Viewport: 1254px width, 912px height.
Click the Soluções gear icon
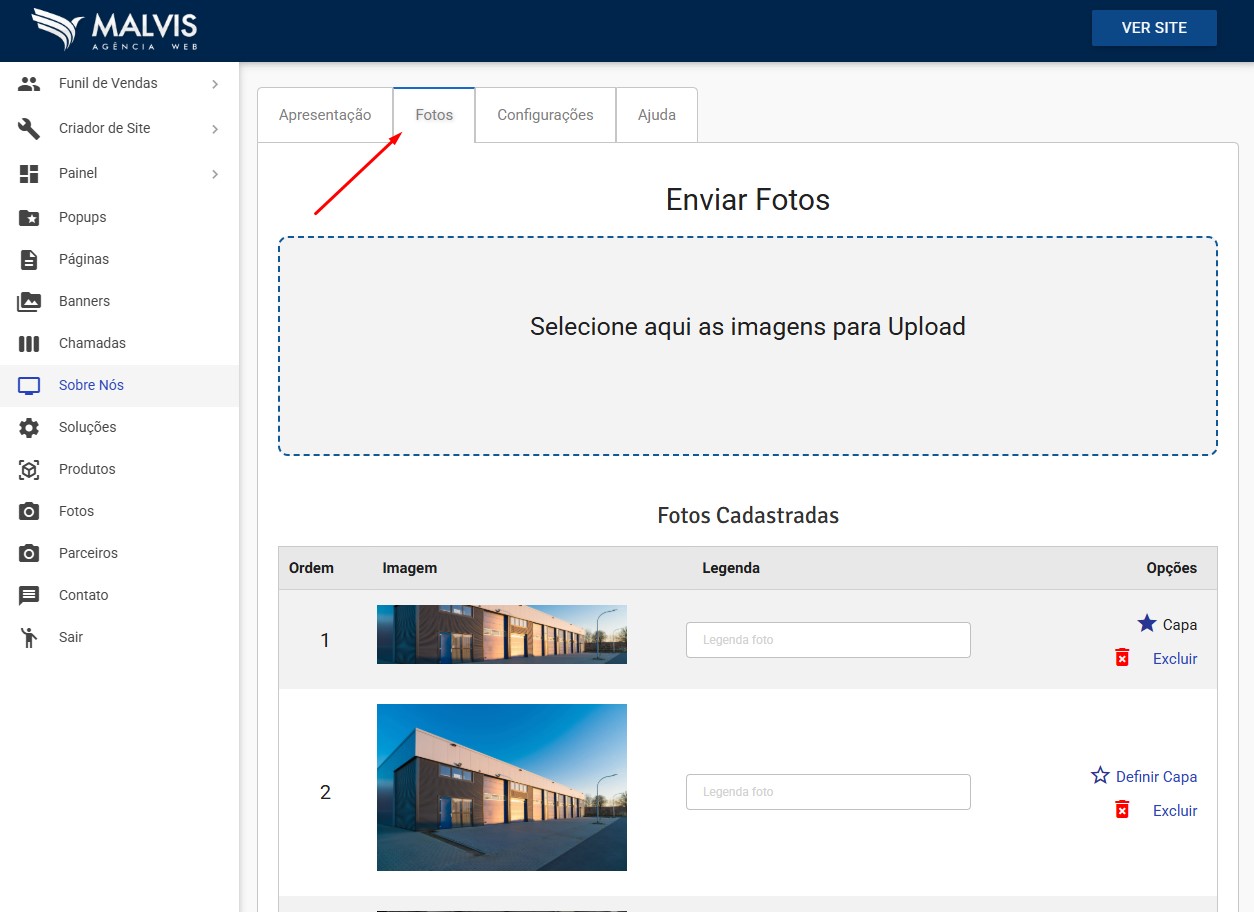[29, 428]
